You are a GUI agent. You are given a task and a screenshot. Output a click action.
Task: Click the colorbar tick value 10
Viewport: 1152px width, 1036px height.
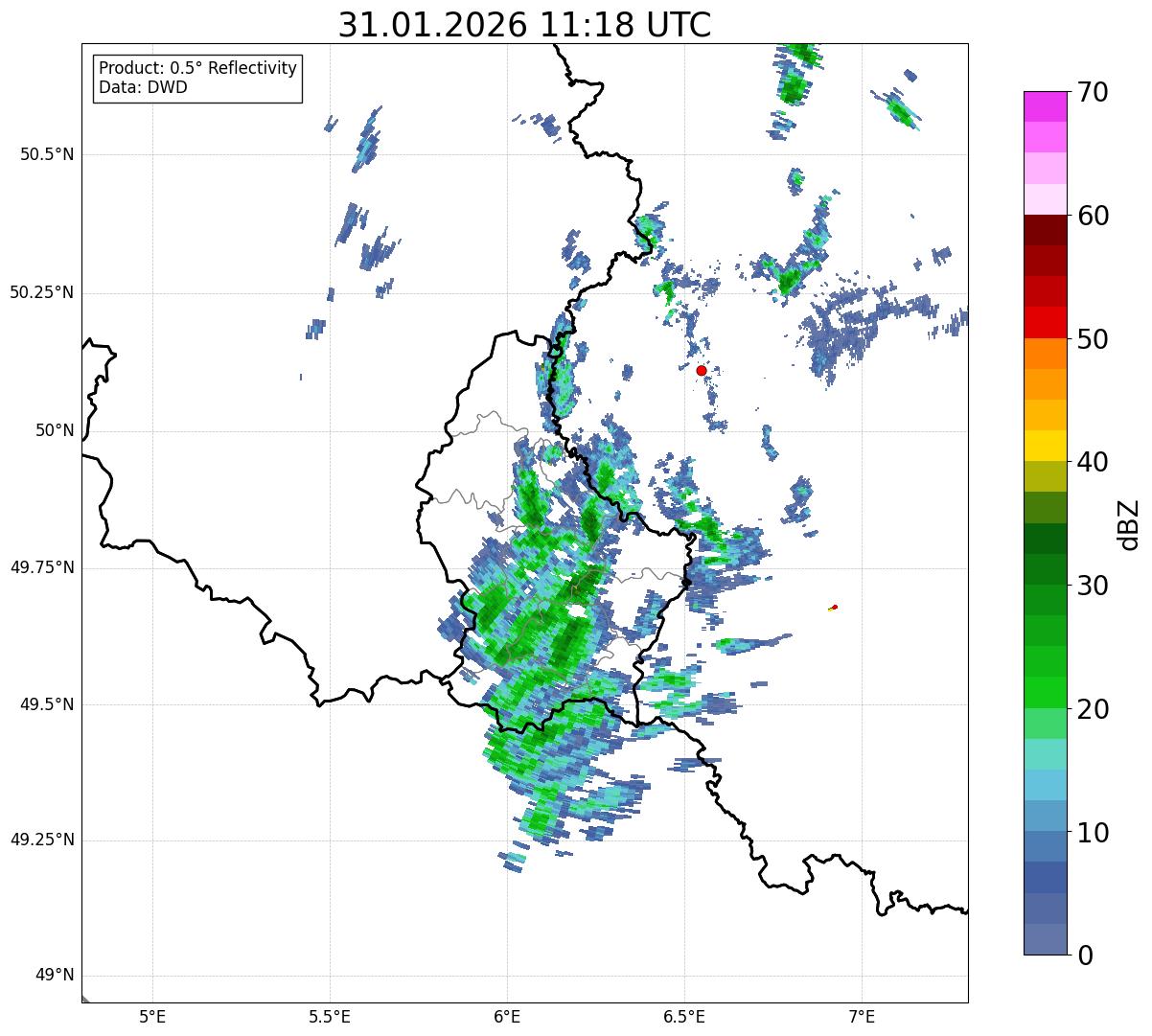tap(1093, 832)
